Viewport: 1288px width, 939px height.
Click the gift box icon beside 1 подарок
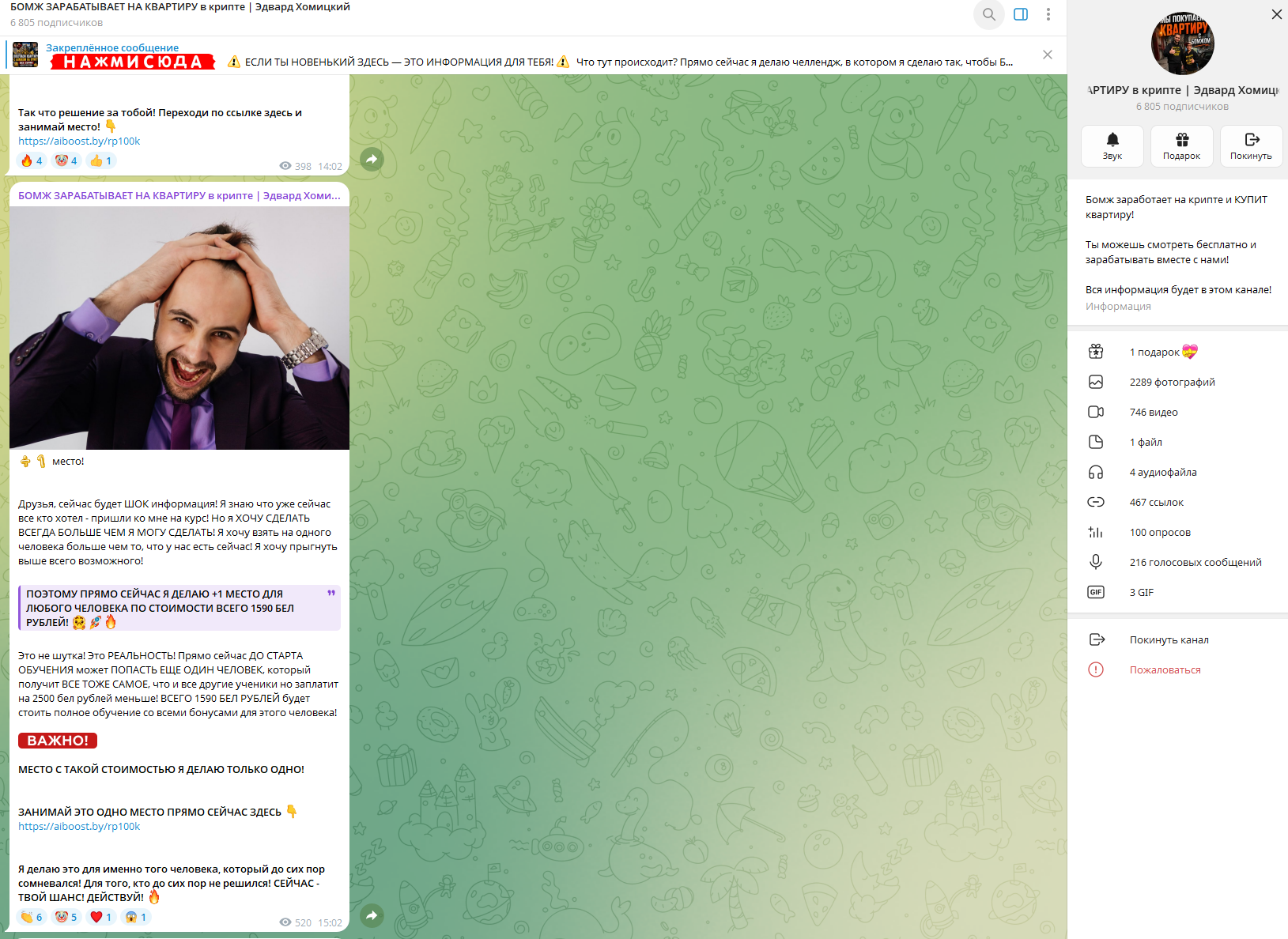tap(1096, 352)
